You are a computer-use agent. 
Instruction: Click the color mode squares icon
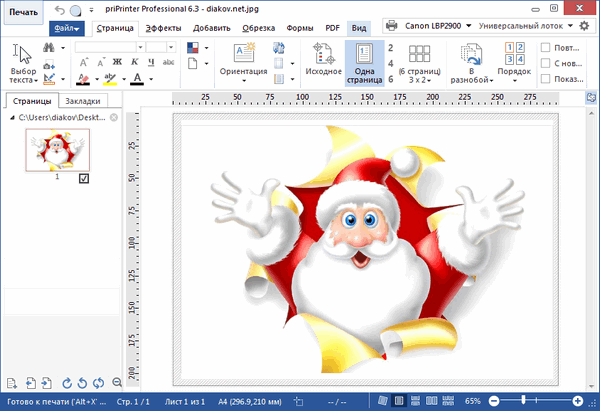(x=193, y=48)
